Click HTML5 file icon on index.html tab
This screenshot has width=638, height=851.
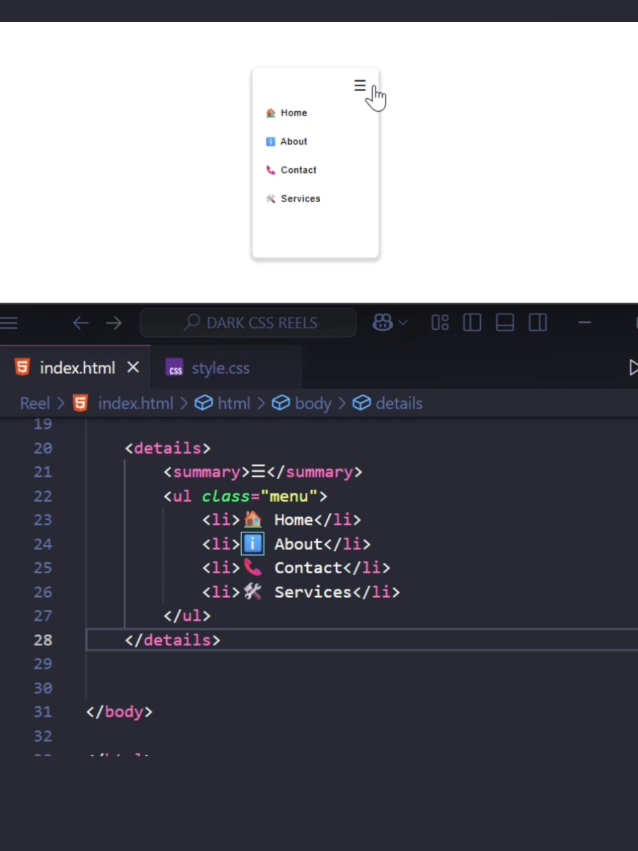click(22, 367)
